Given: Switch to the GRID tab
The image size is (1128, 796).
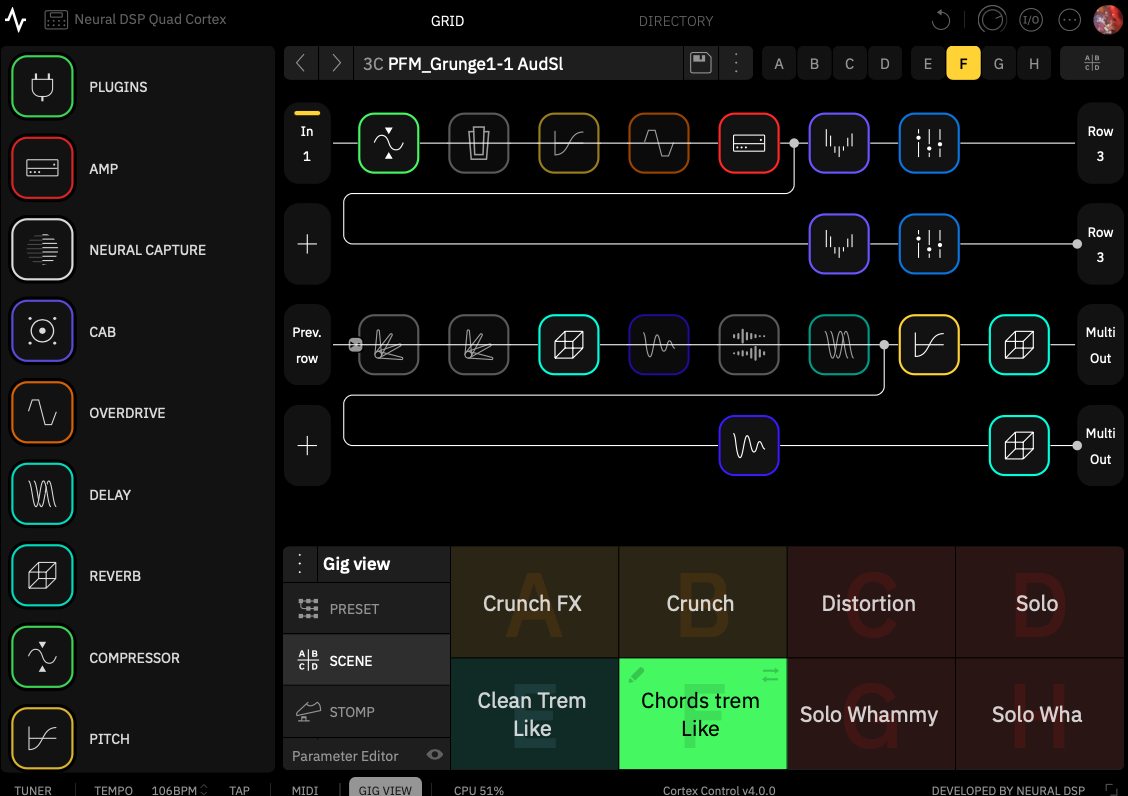Looking at the screenshot, I should (447, 21).
